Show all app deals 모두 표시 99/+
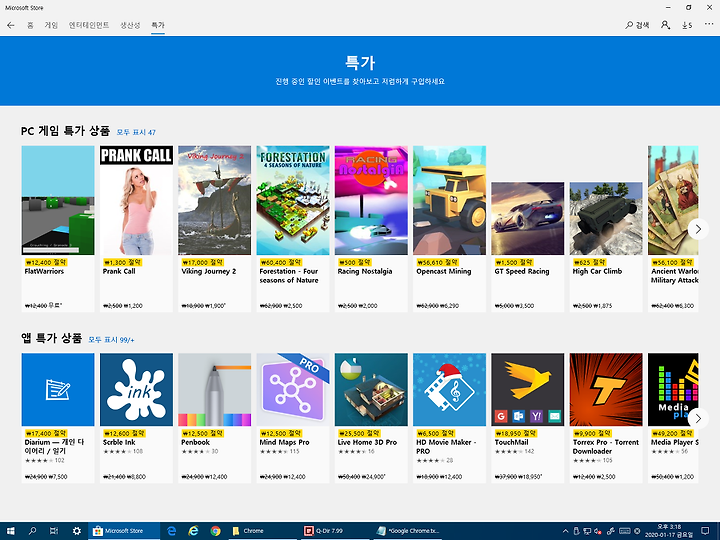This screenshot has width=720, height=540. (x=111, y=340)
